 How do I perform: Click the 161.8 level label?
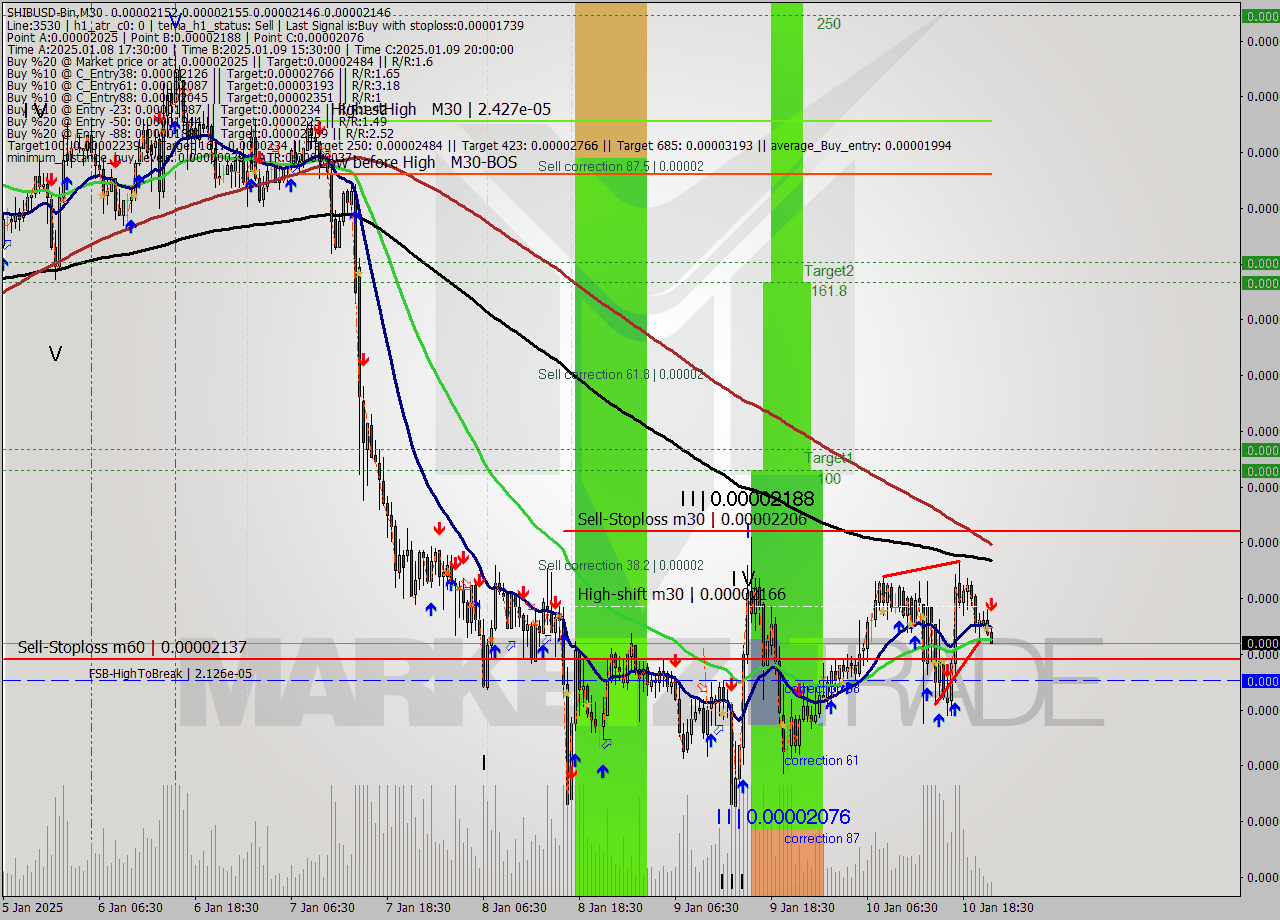[x=829, y=291]
